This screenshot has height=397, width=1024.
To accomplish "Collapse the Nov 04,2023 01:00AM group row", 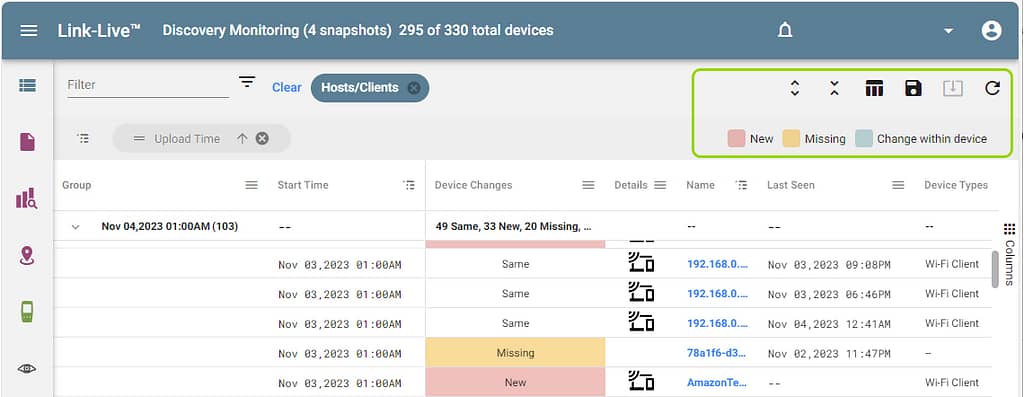I will click(x=75, y=227).
